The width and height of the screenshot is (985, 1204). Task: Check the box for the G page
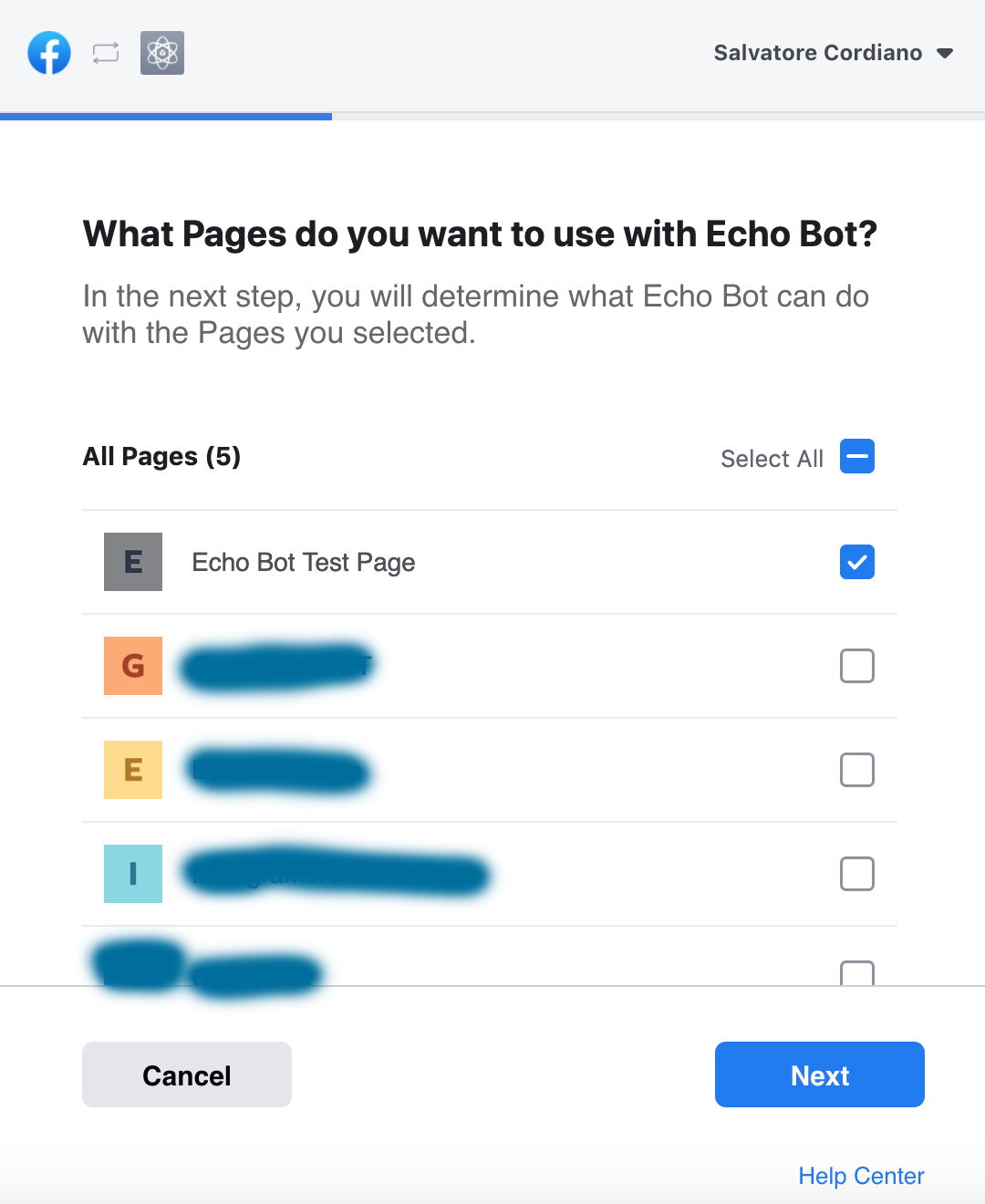(x=857, y=666)
